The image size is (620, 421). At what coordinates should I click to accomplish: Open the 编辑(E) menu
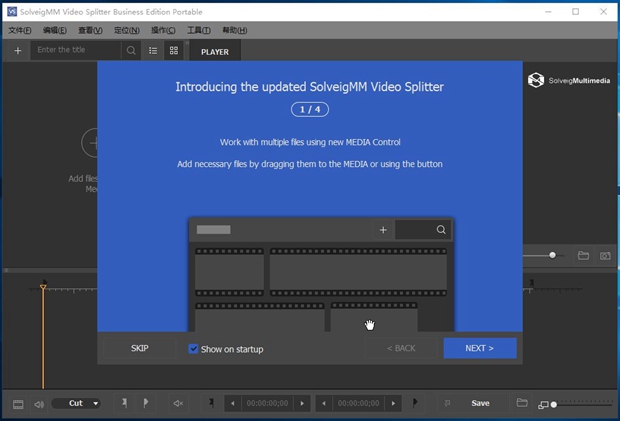click(55, 30)
